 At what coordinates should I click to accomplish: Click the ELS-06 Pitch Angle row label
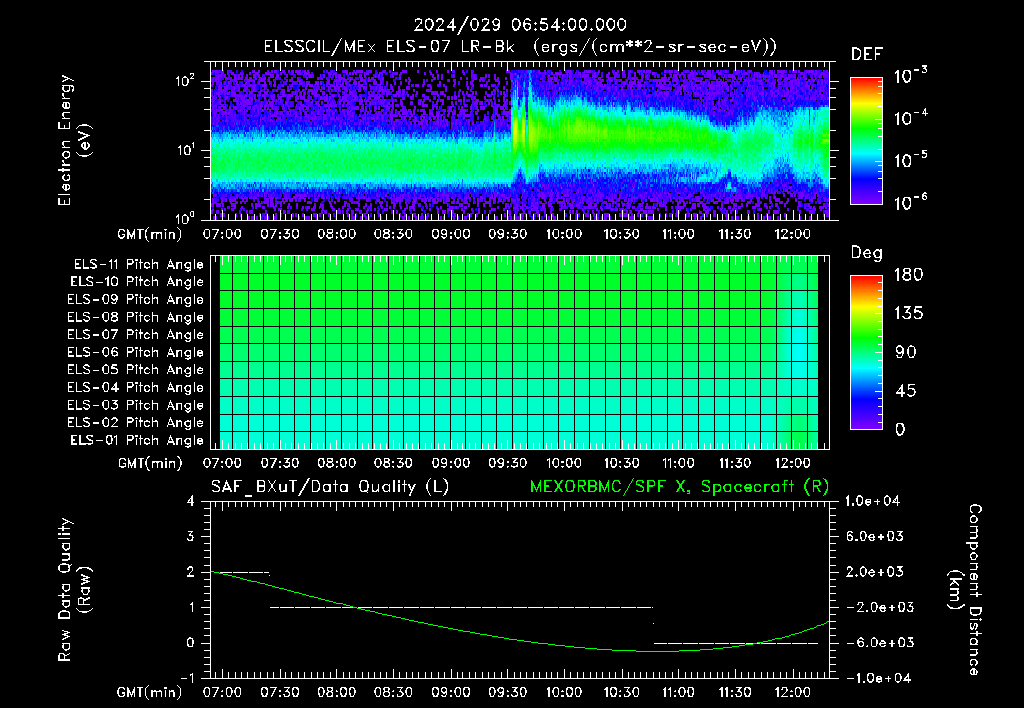click(136, 352)
